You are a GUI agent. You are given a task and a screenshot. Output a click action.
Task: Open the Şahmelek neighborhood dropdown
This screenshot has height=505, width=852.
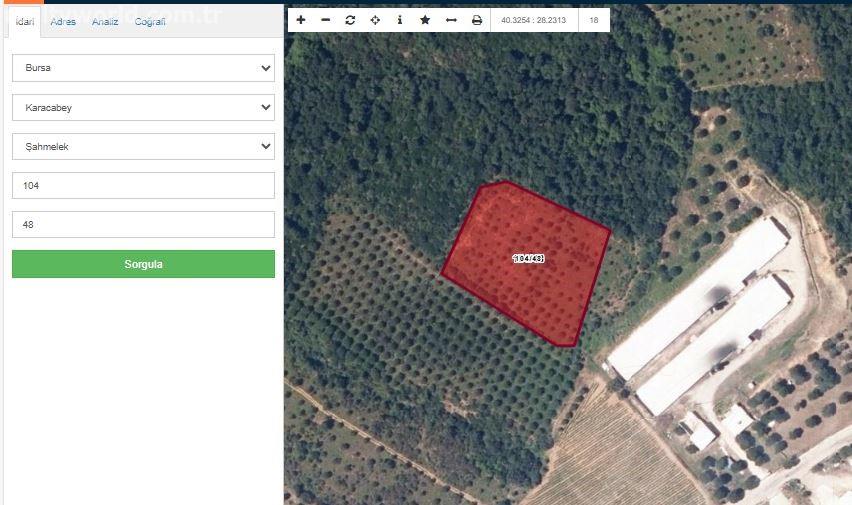143,146
